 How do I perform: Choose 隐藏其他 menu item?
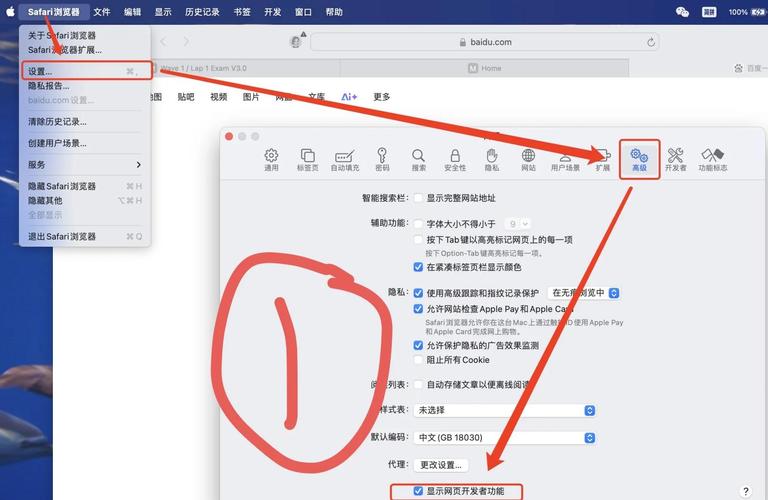click(85, 200)
